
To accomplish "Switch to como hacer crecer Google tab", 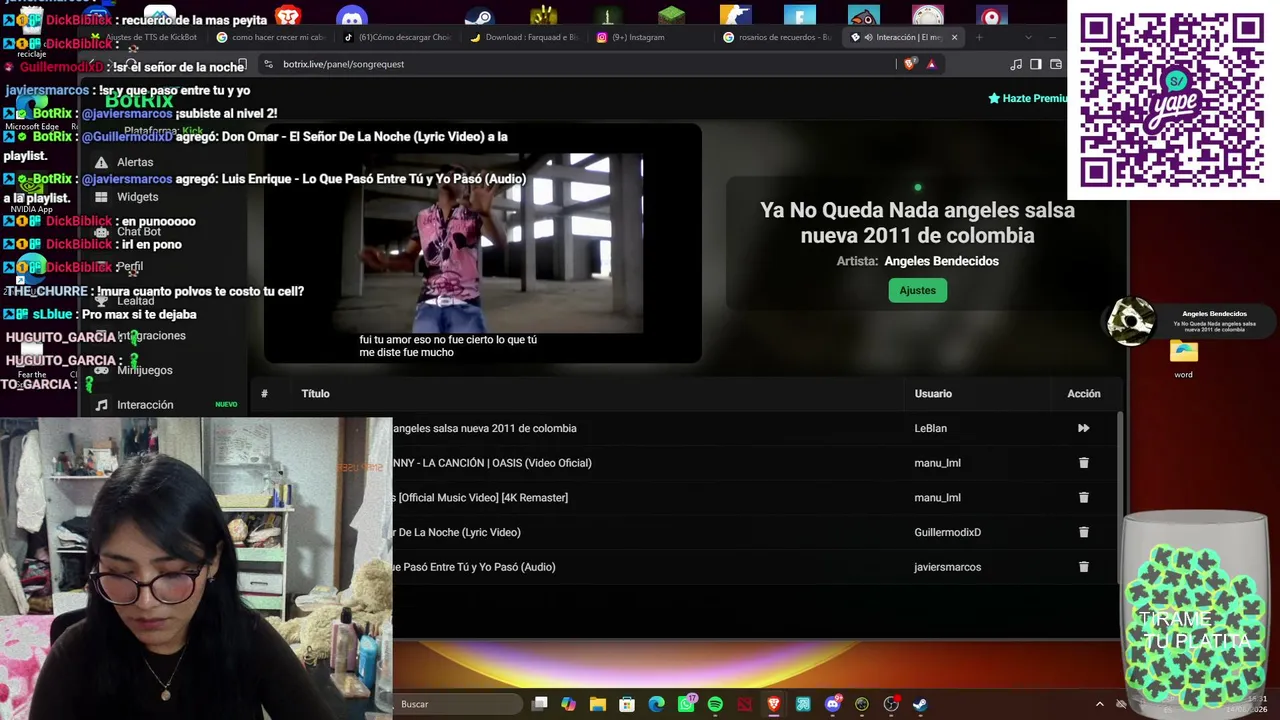I will click(x=273, y=37).
